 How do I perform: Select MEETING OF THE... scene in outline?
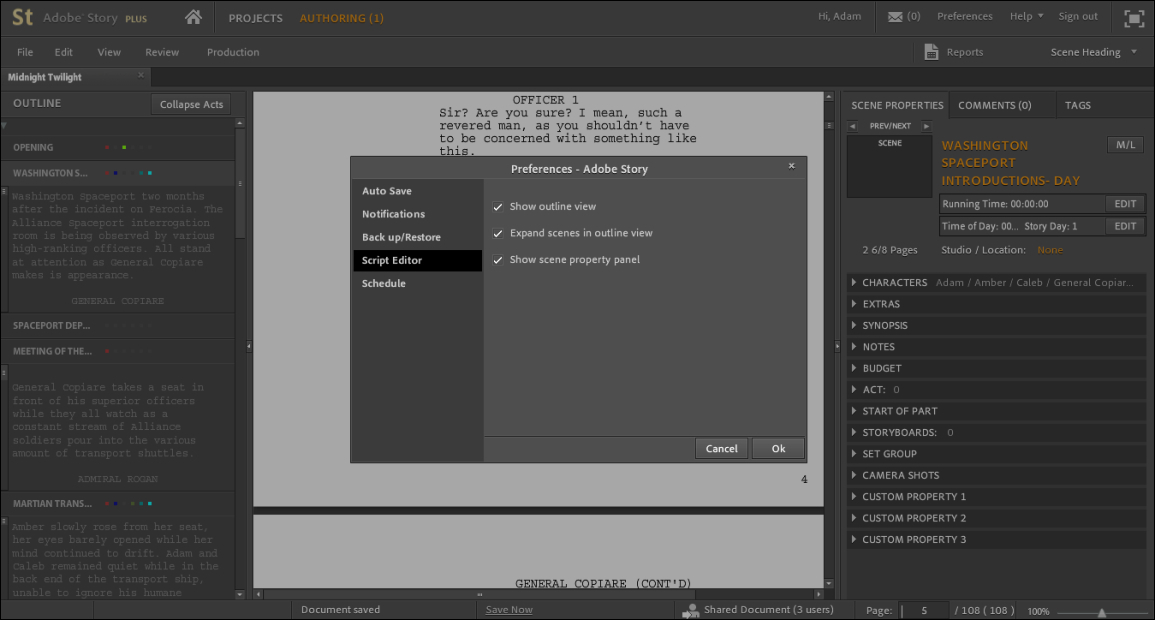(x=118, y=351)
